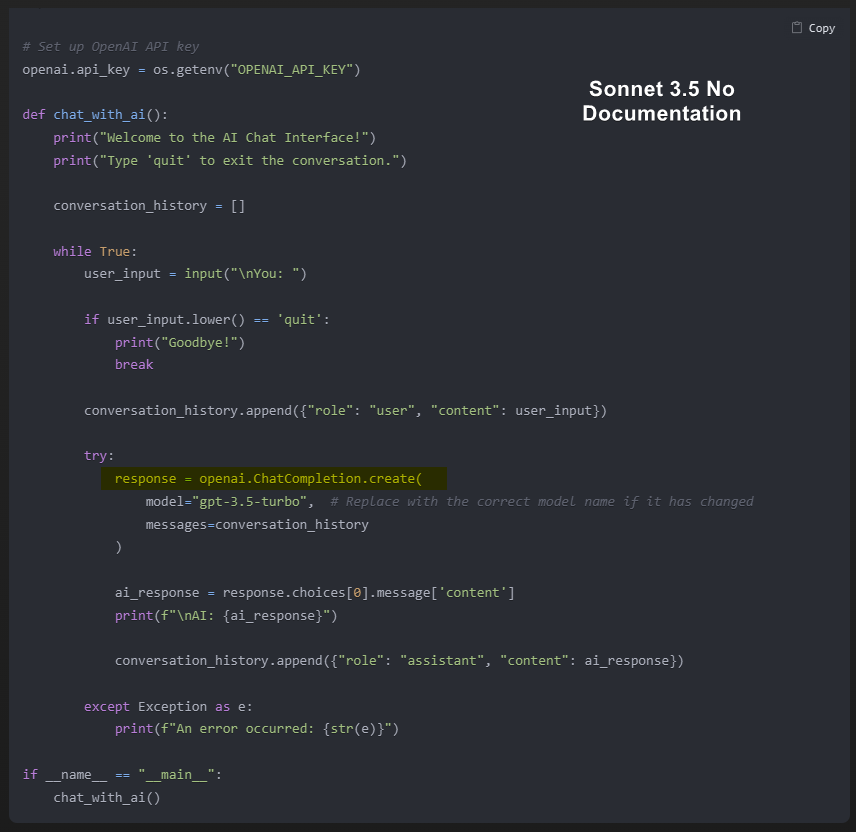Image resolution: width=856 pixels, height=832 pixels.
Task: Select the highlighted ChatCompletion.create line
Action: pyautogui.click(x=273, y=478)
